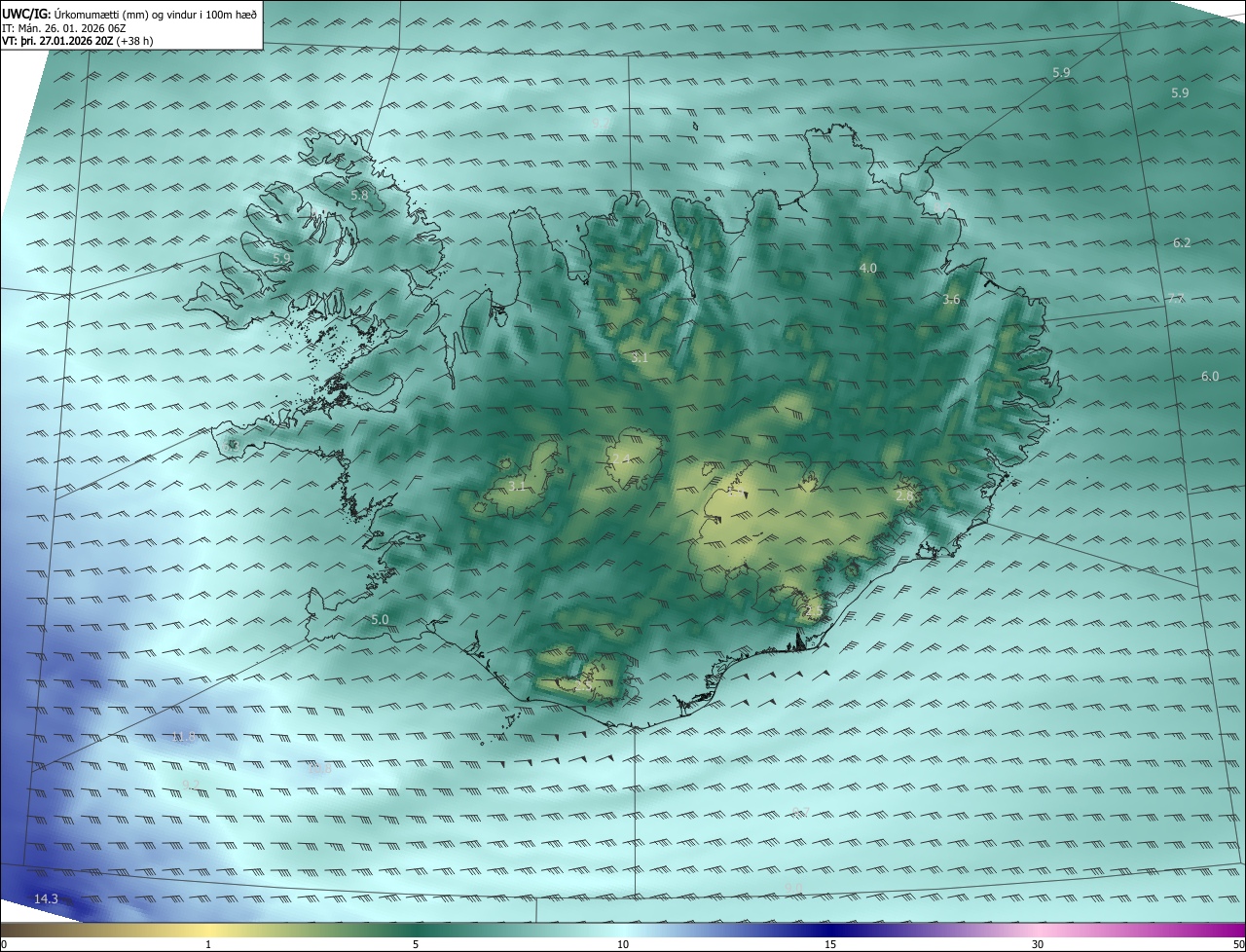The image size is (1246, 952).
Task: Click the colour scale tick labelled 5
Action: coord(416,944)
